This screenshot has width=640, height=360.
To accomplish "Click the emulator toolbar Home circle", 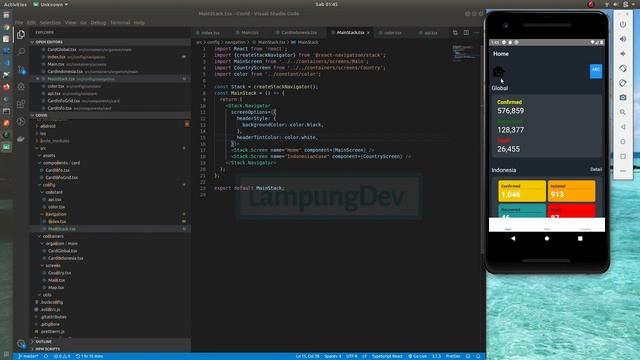I will [623, 142].
